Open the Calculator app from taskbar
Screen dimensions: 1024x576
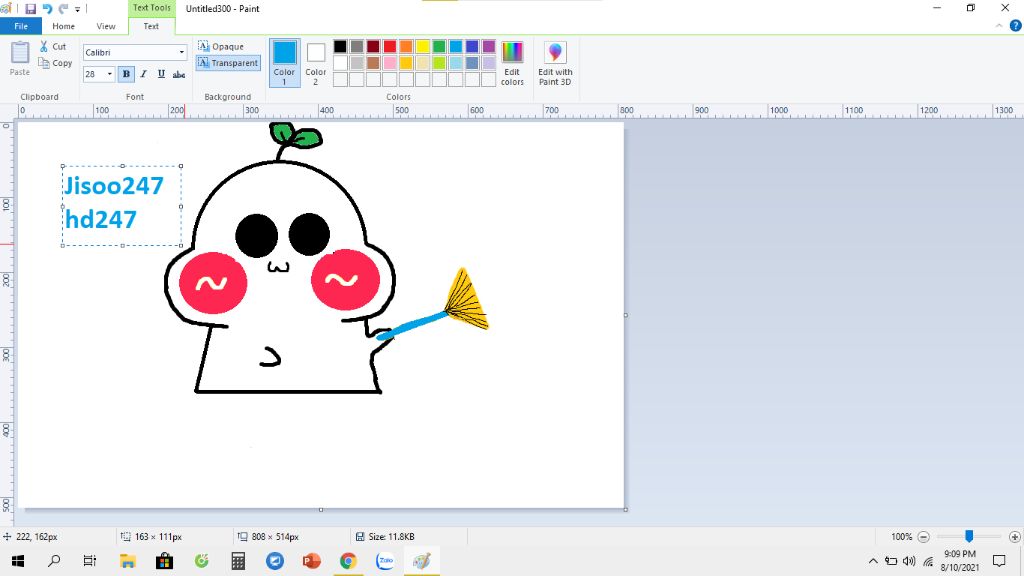pyautogui.click(x=238, y=561)
